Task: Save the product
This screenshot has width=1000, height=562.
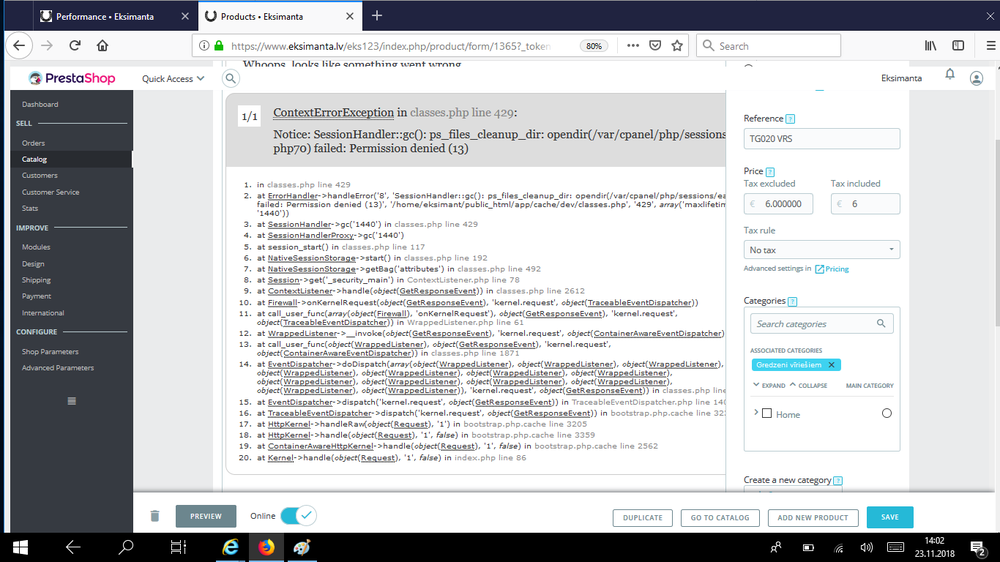Action: click(890, 517)
